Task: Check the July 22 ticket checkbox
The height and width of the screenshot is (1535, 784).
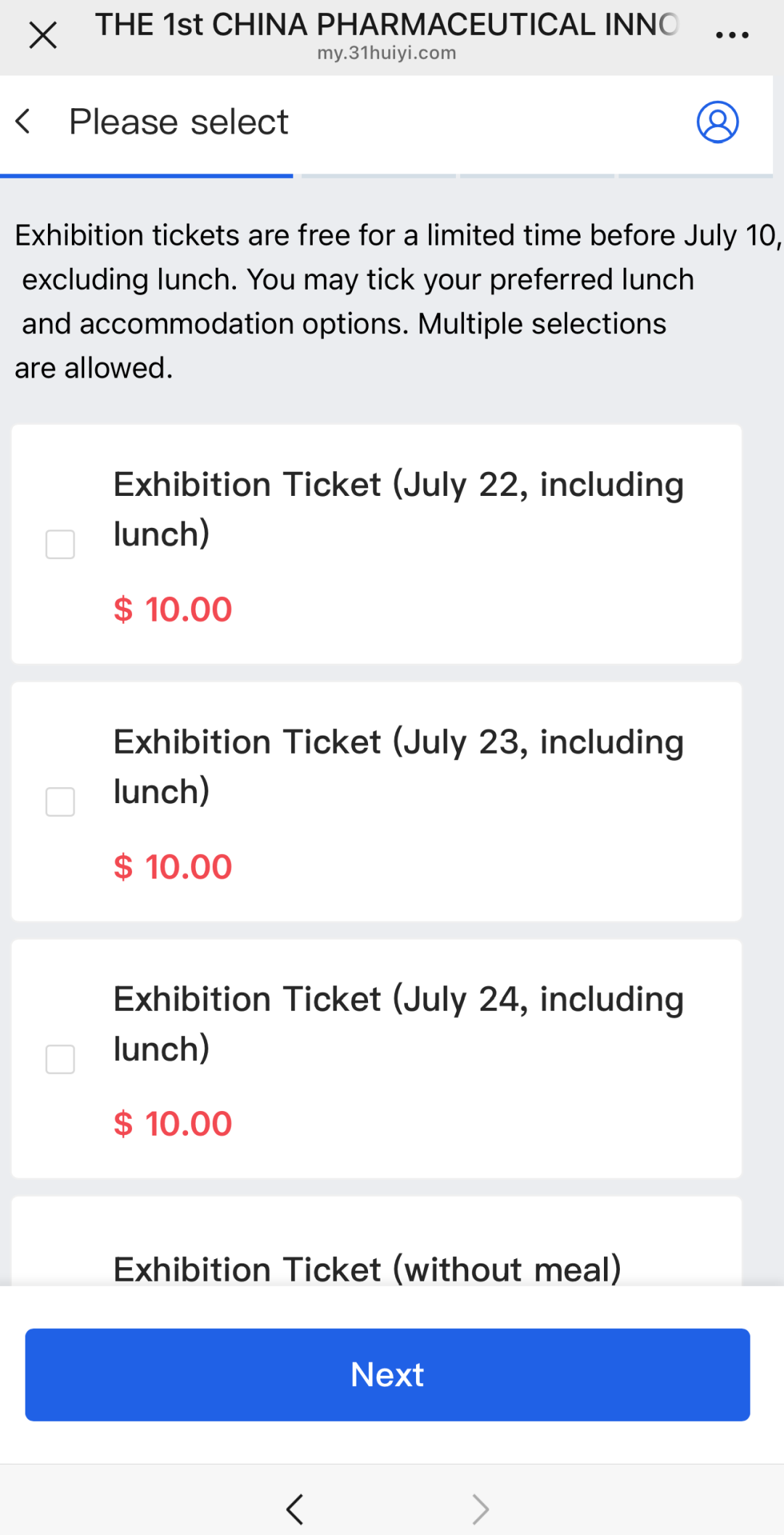Action: (x=60, y=545)
